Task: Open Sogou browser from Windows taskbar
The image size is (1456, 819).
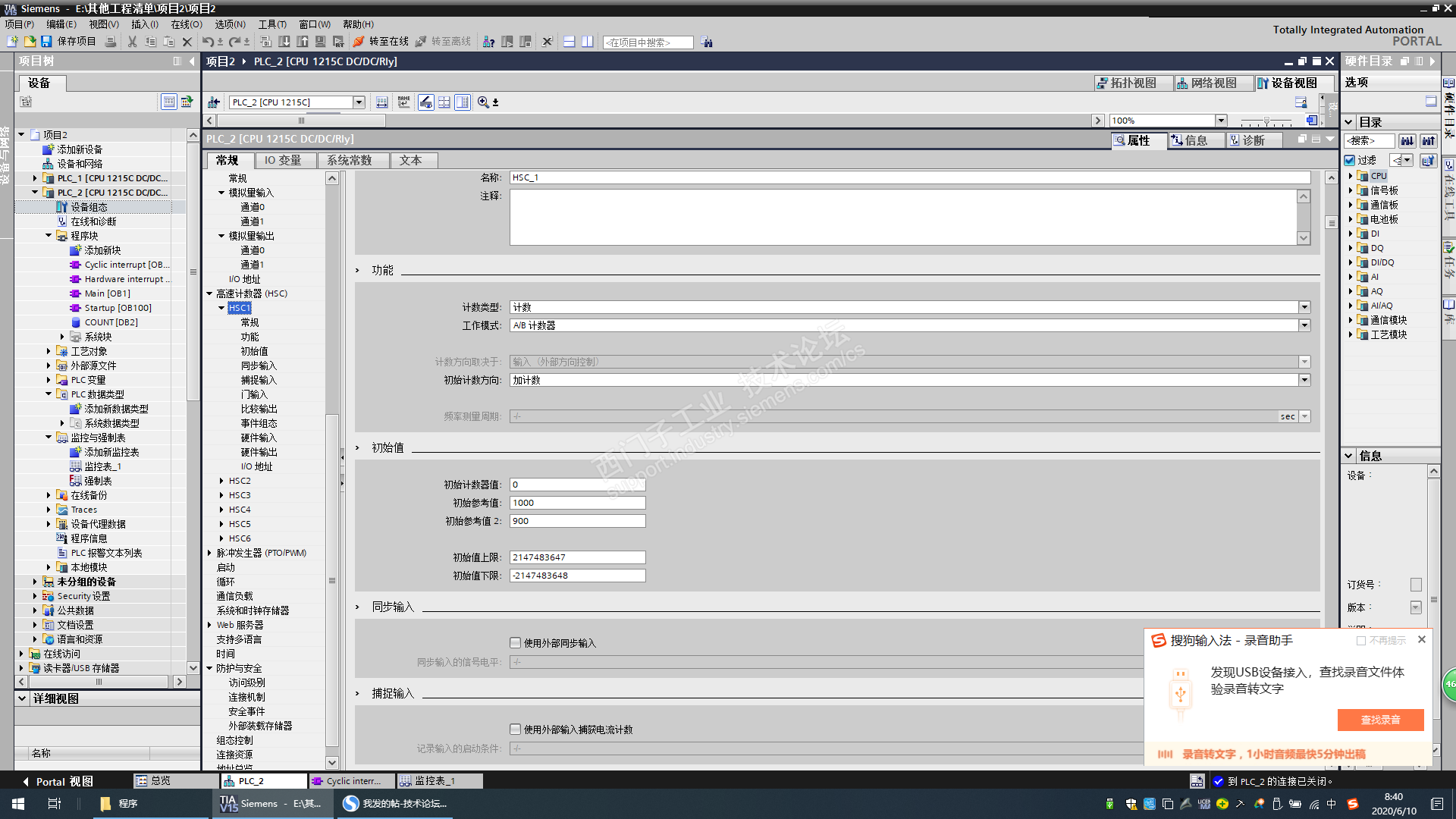Action: 394,804
